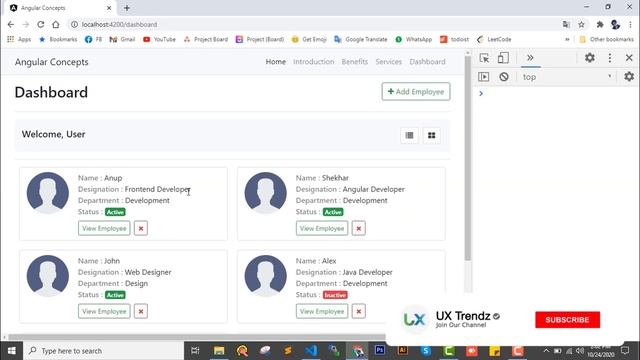Open the Introduction nav link
This screenshot has width=640, height=360.
pyautogui.click(x=313, y=62)
